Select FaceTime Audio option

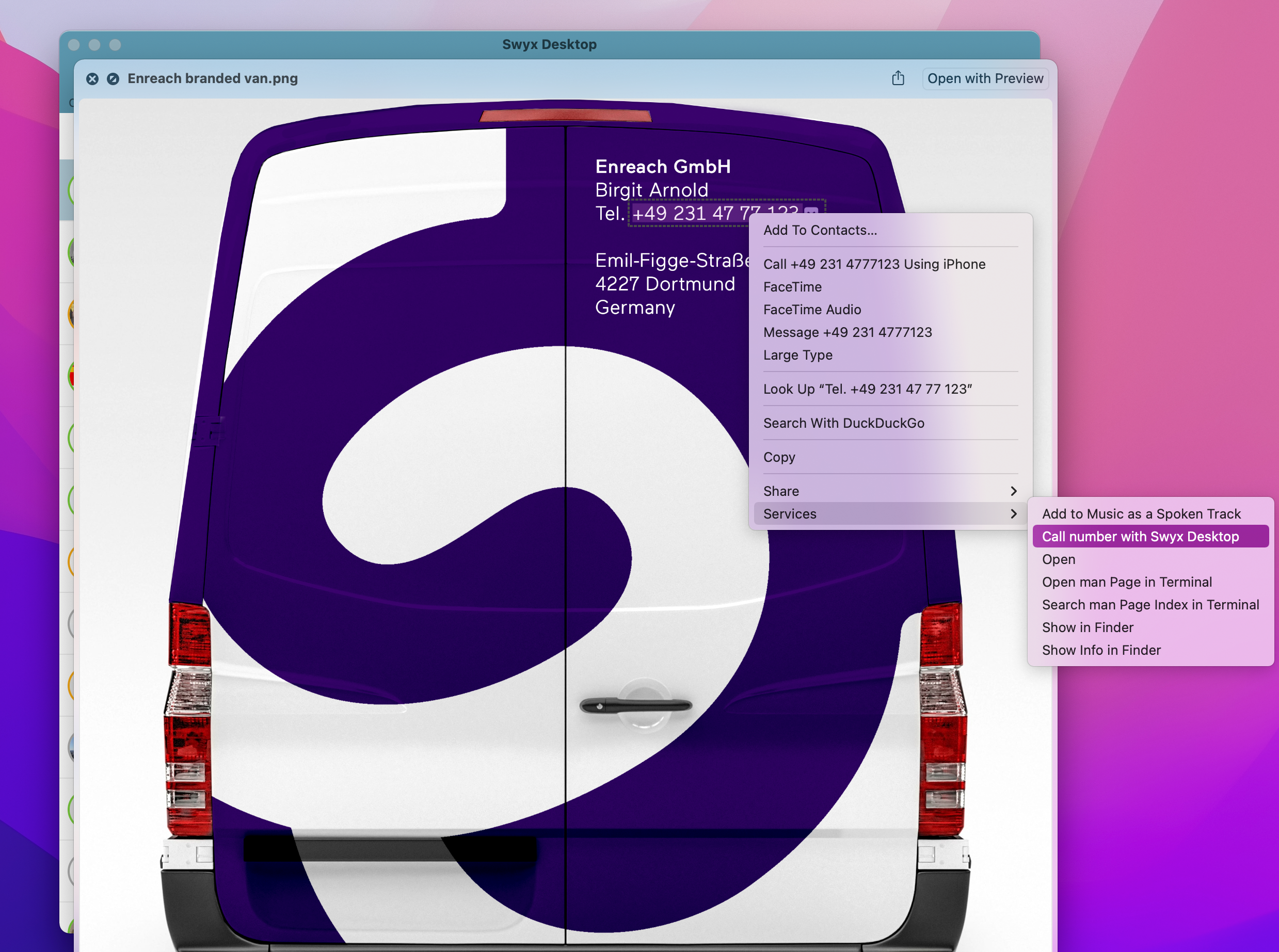pyautogui.click(x=811, y=310)
